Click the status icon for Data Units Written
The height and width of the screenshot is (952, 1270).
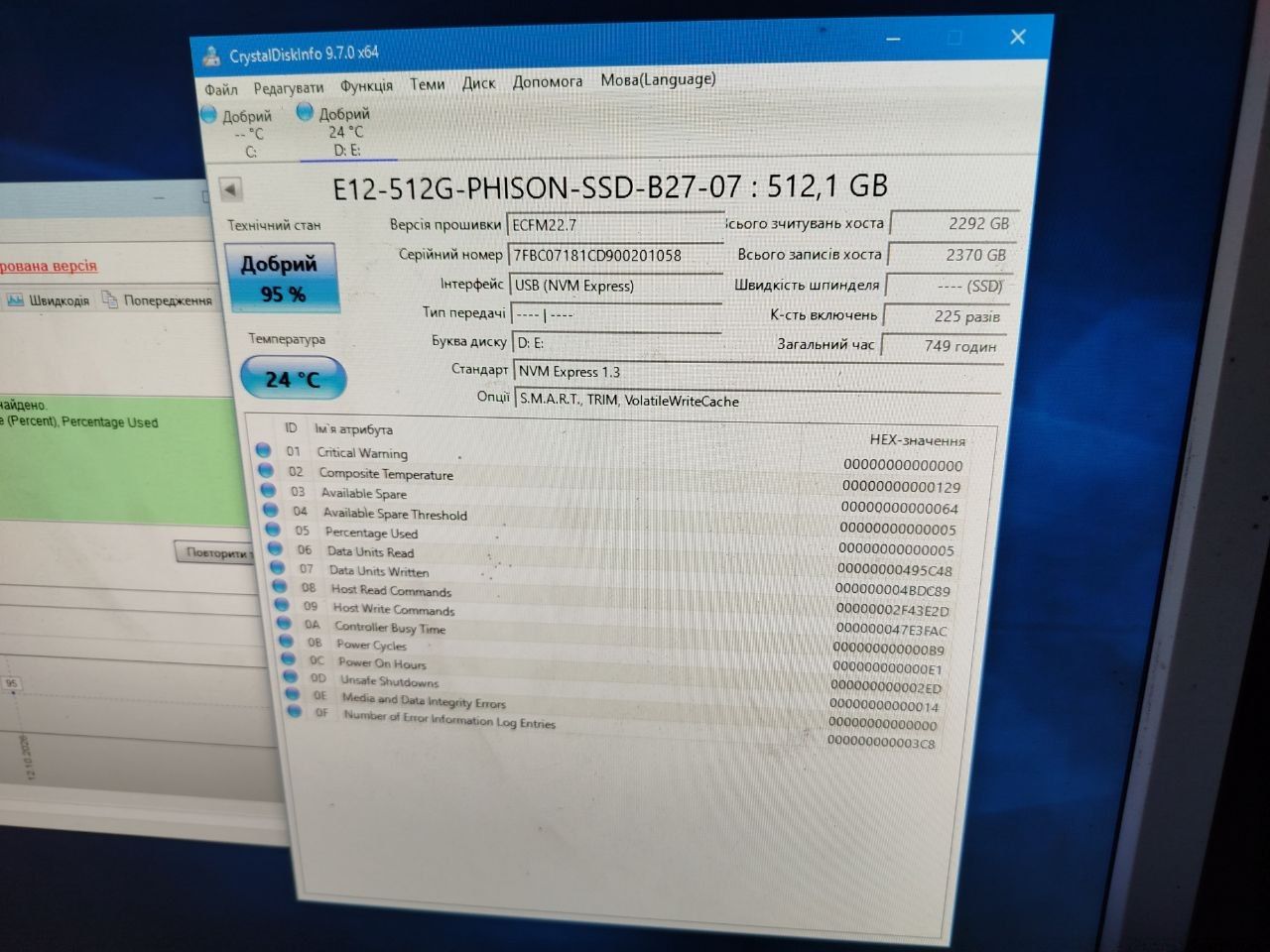tap(277, 567)
